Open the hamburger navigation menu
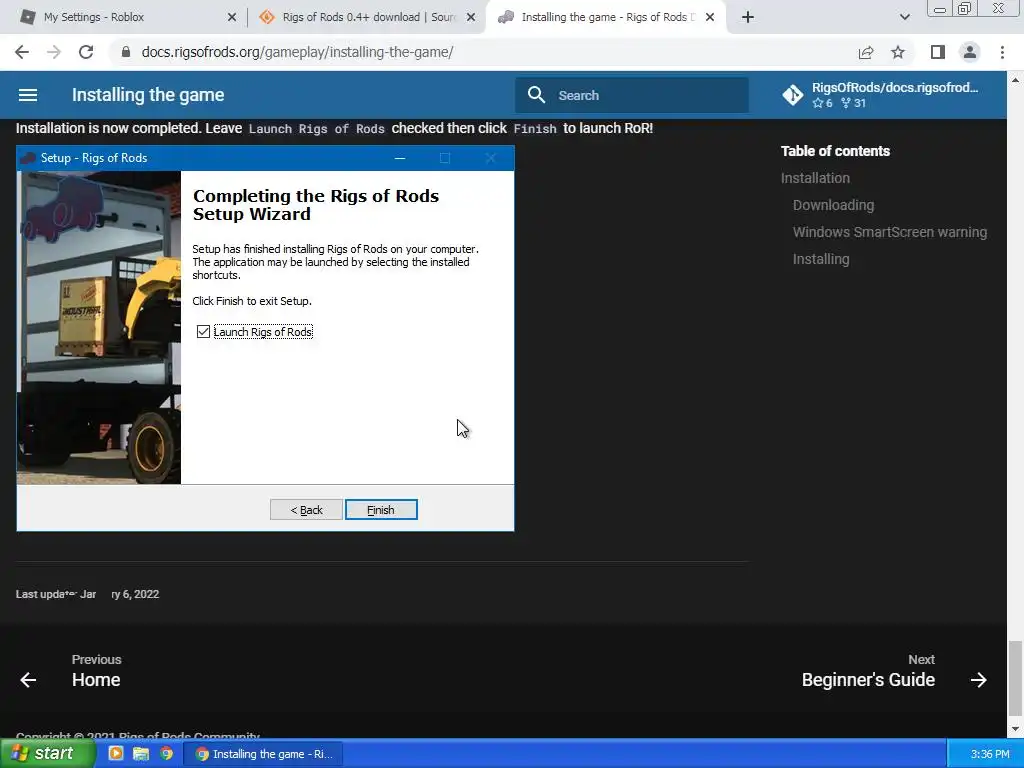This screenshot has width=1024, height=768. [x=27, y=95]
